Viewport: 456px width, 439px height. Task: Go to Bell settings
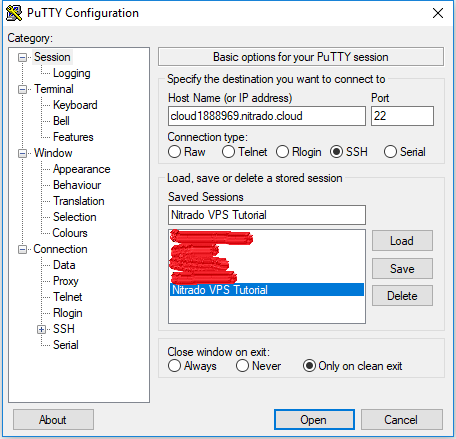click(x=61, y=121)
